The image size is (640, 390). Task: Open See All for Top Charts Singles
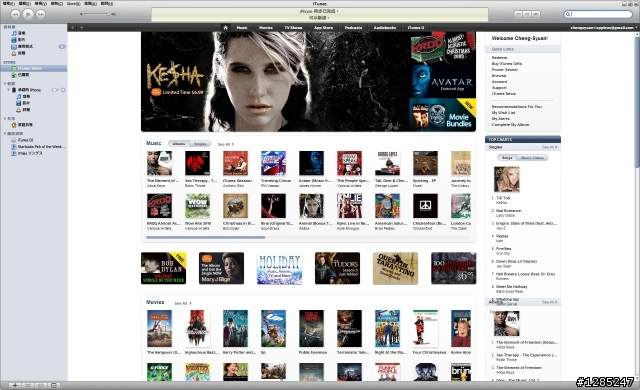click(549, 147)
